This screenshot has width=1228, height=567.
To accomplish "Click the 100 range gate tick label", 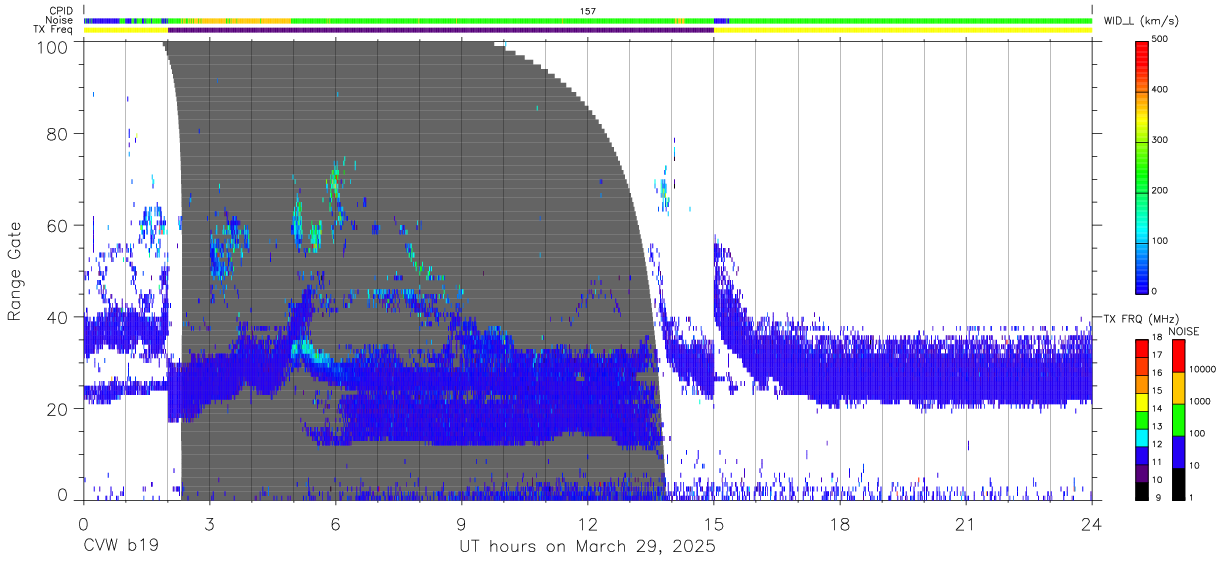I will click(52, 46).
